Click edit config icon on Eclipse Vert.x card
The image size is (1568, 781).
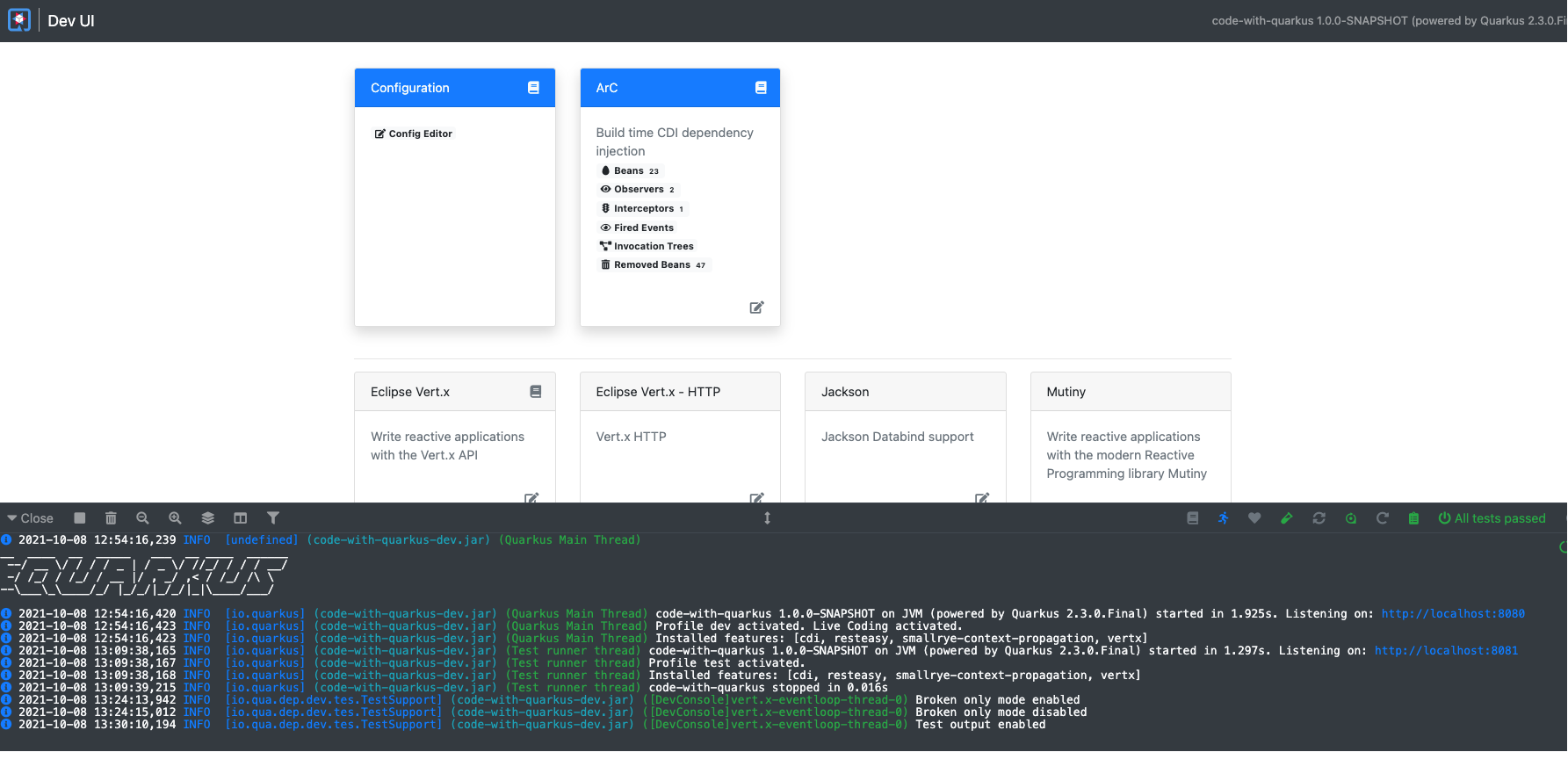point(531,498)
